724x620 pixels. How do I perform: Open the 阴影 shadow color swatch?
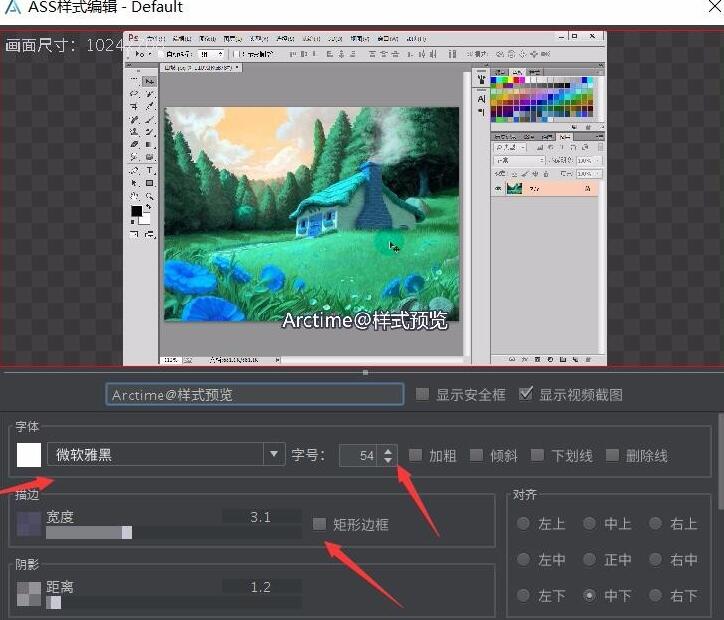click(29, 594)
